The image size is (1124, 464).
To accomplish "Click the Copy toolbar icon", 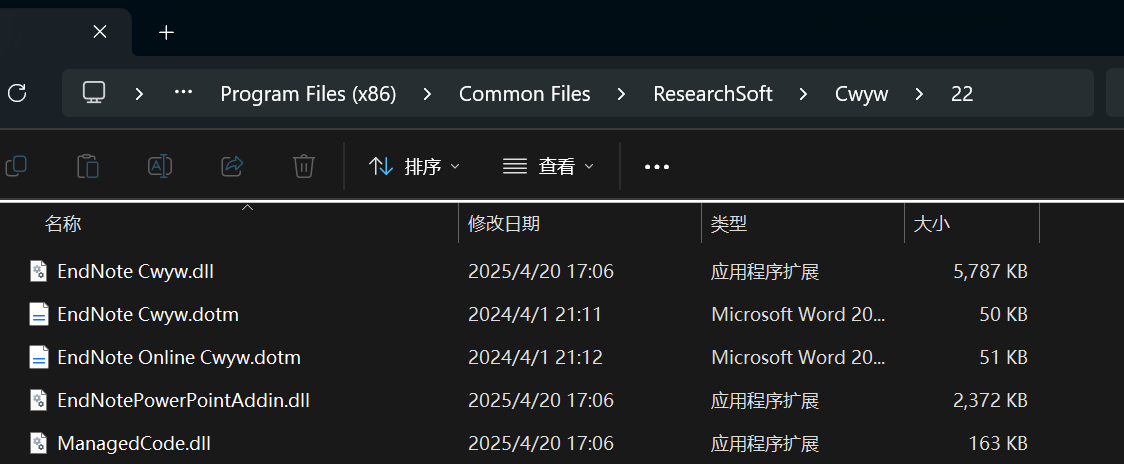I will point(15,166).
